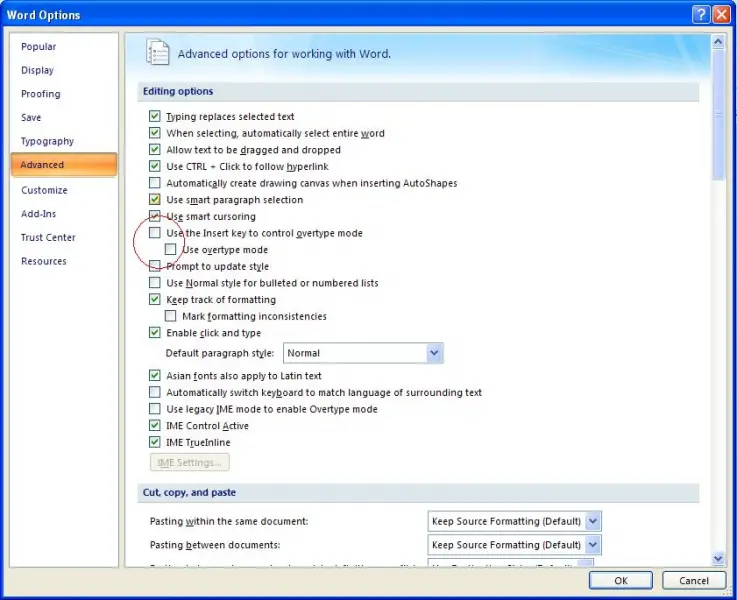Click the Editing options section header
This screenshot has height=600, width=737.
tap(418, 92)
